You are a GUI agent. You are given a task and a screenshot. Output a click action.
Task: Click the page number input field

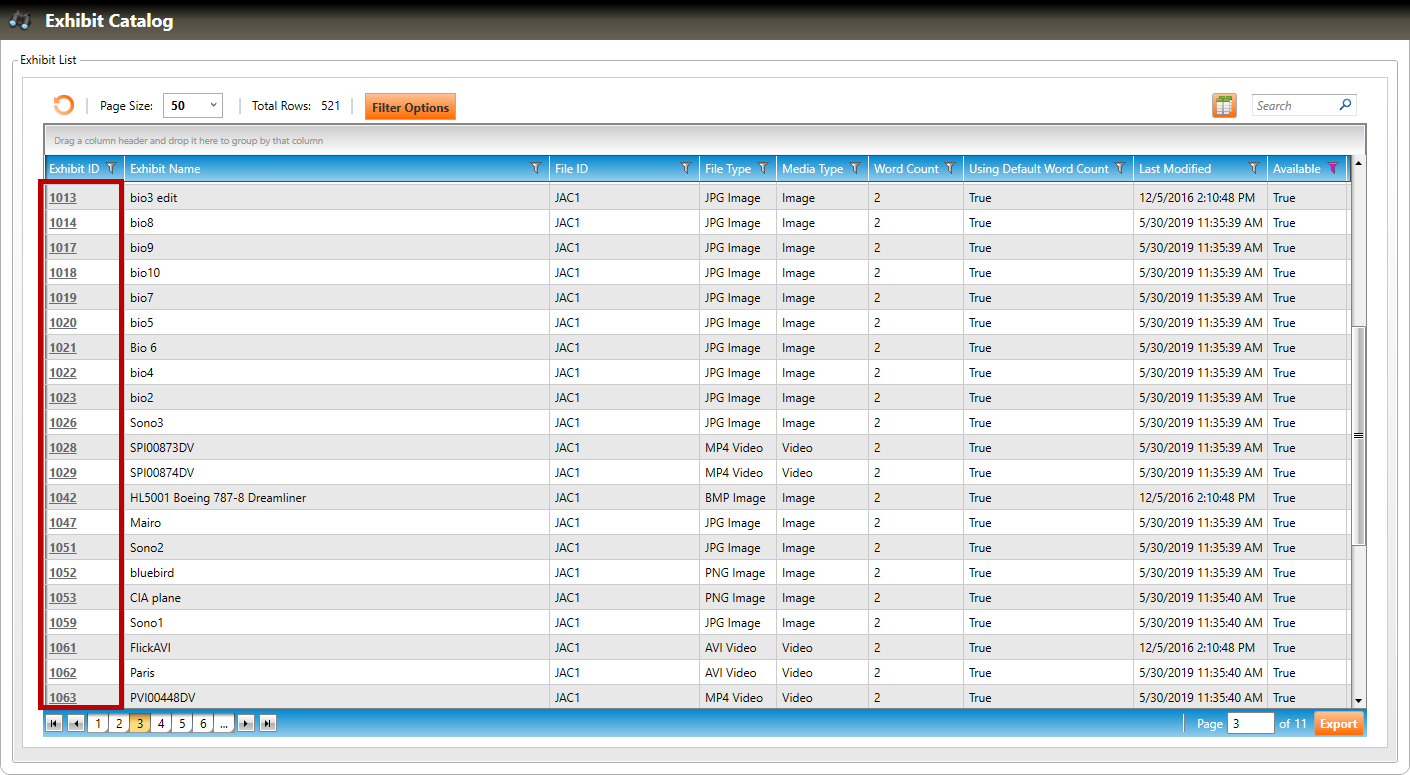[1250, 724]
